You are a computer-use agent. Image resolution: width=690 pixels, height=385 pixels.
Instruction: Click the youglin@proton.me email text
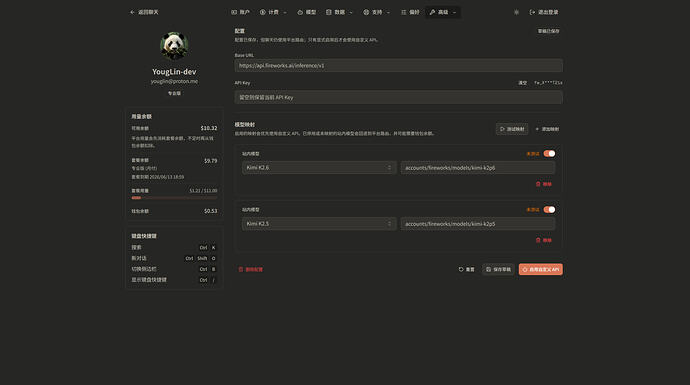pos(174,81)
